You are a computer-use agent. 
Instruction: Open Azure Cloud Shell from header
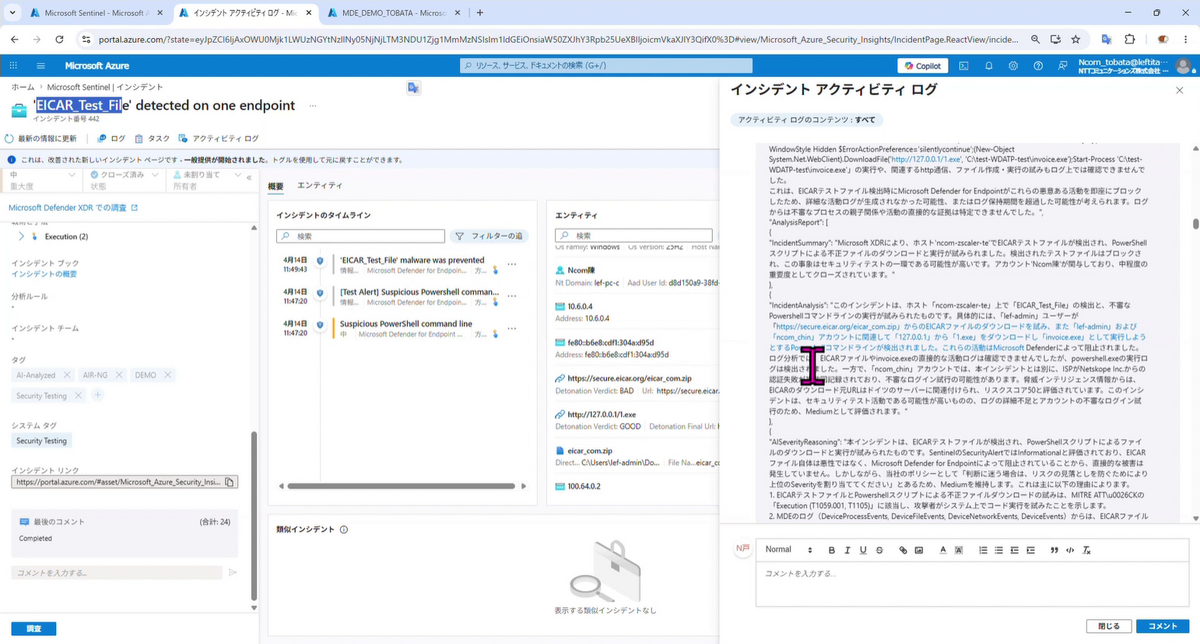pos(964,65)
